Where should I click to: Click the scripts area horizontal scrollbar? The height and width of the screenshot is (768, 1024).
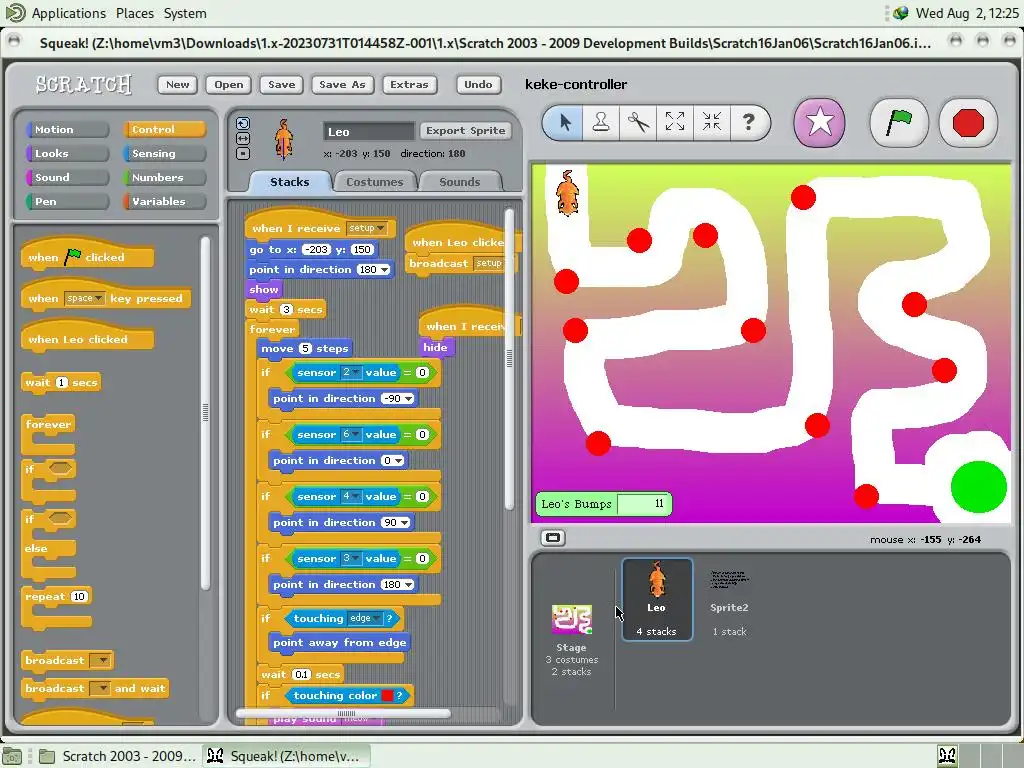click(344, 713)
